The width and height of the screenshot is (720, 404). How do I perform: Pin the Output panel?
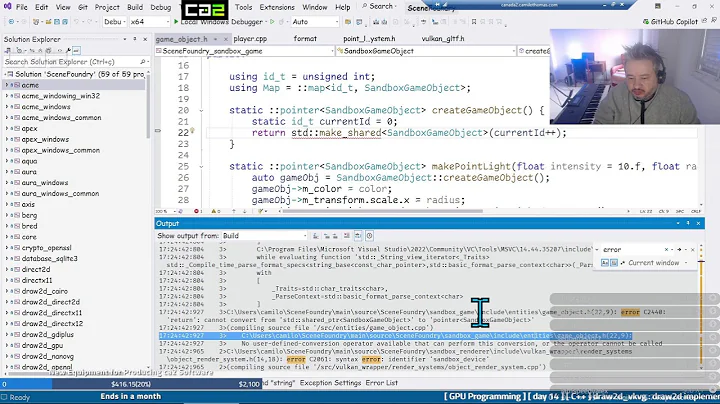pos(688,223)
